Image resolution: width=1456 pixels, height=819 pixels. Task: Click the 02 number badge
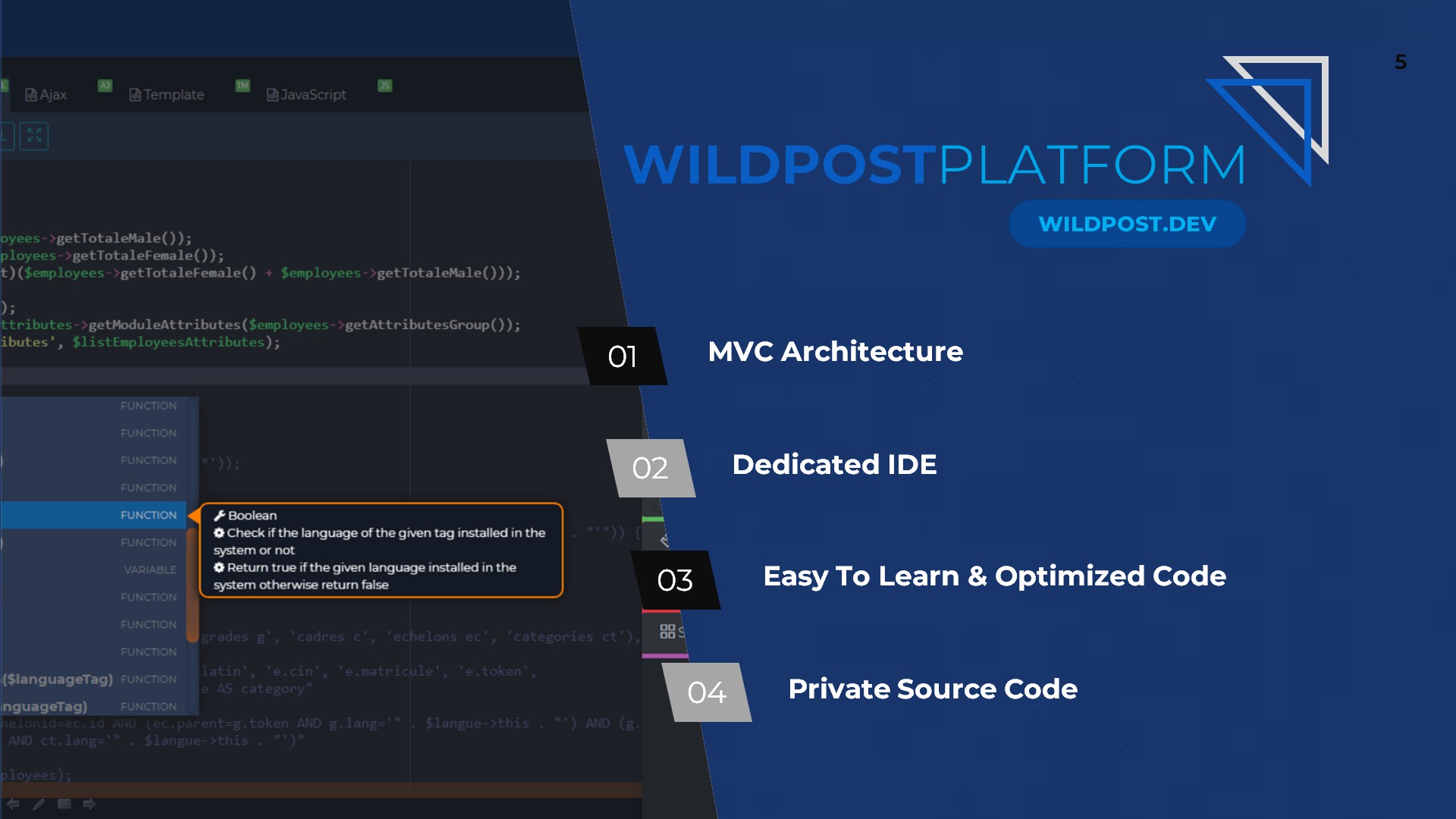[651, 468]
